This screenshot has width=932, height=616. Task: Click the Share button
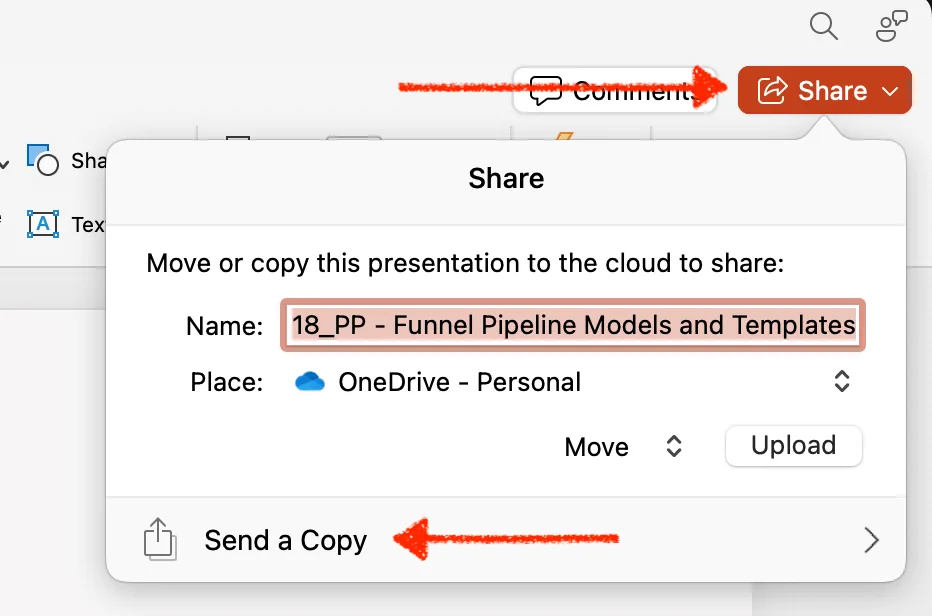824,90
